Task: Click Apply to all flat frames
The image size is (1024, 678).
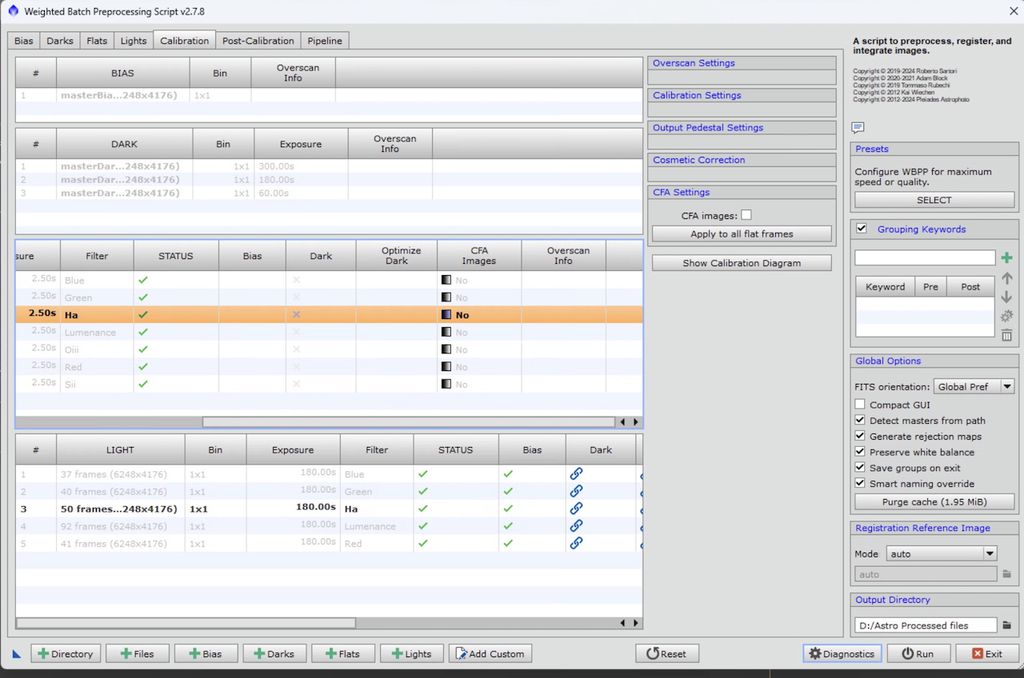Action: coord(741,234)
